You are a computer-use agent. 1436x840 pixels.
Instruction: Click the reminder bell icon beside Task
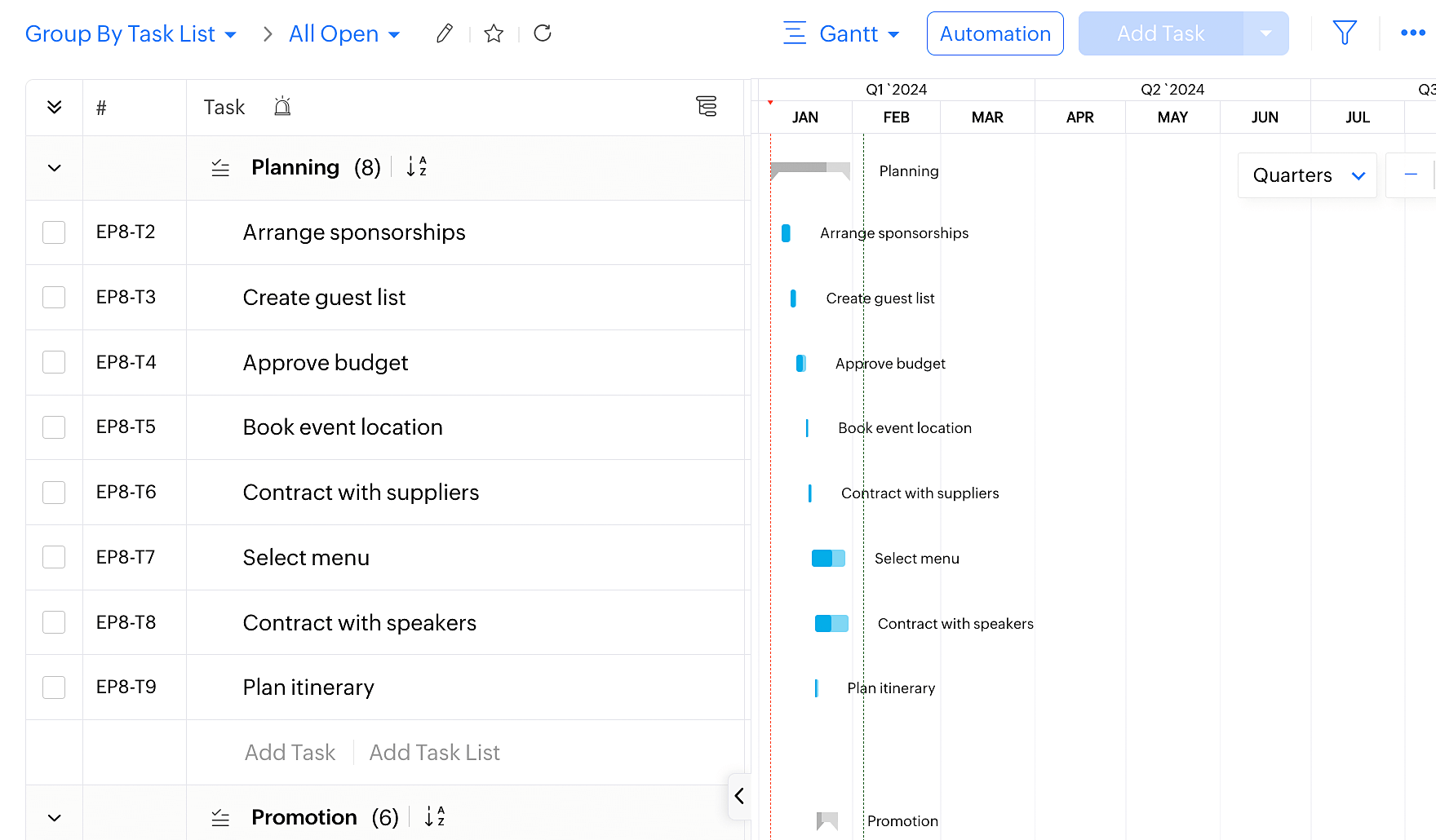tap(282, 107)
